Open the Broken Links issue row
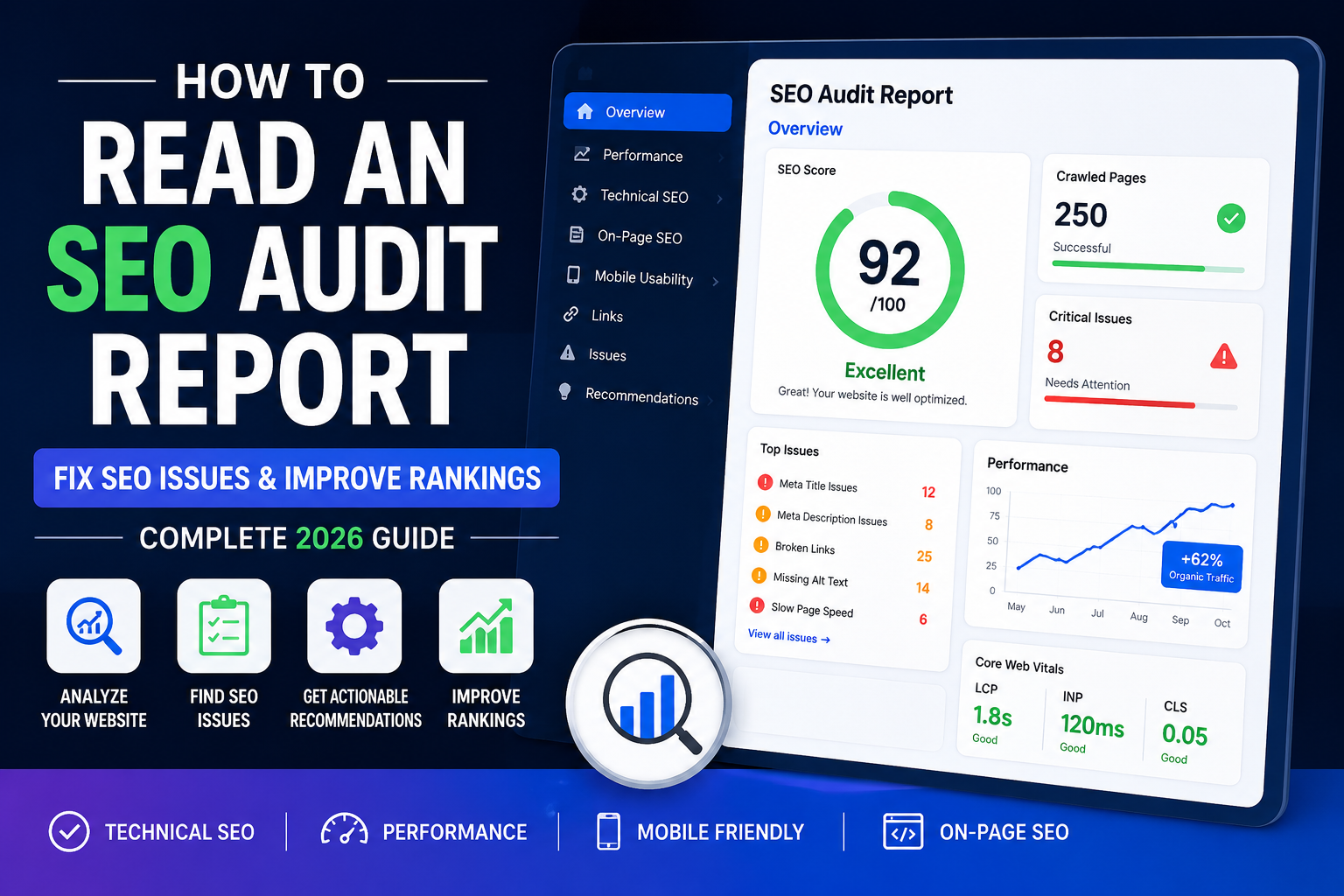Image resolution: width=1344 pixels, height=896 pixels. [843, 550]
